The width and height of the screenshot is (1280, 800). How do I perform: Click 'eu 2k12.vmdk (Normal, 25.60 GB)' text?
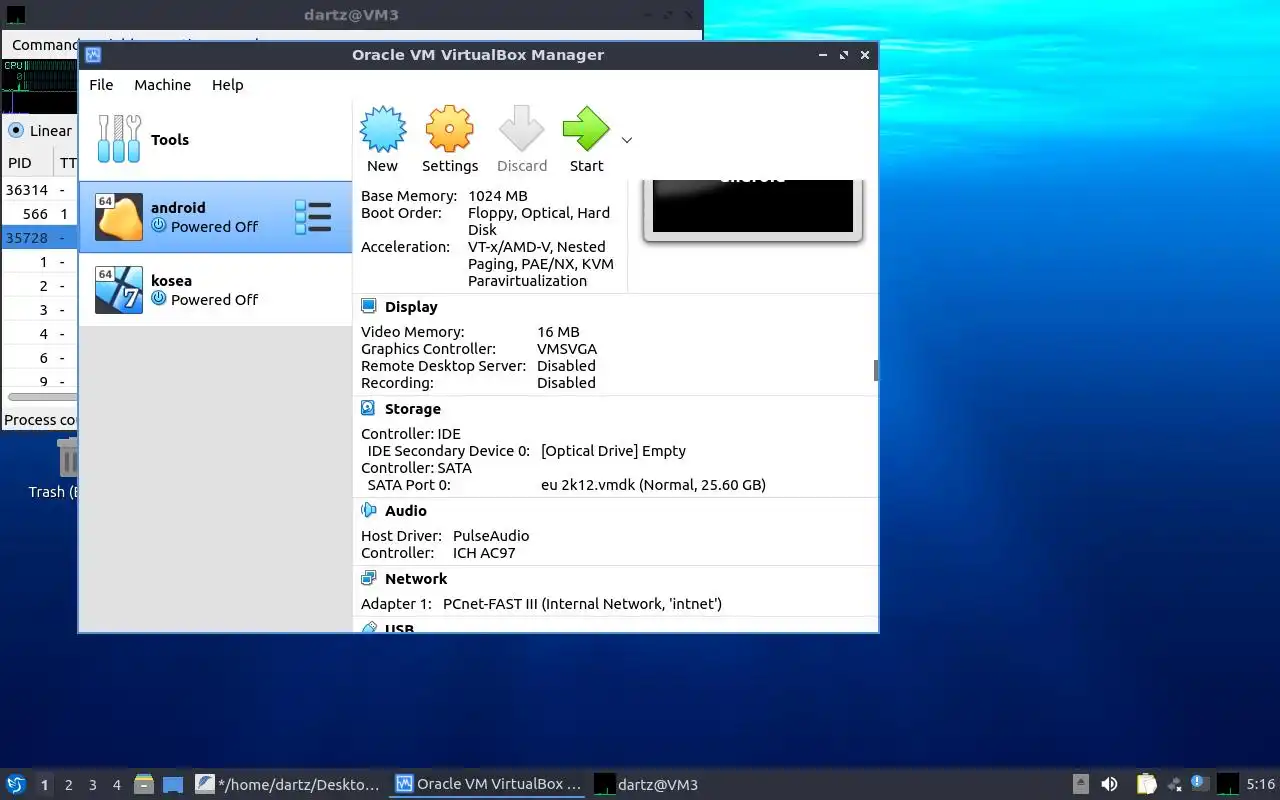pos(653,485)
